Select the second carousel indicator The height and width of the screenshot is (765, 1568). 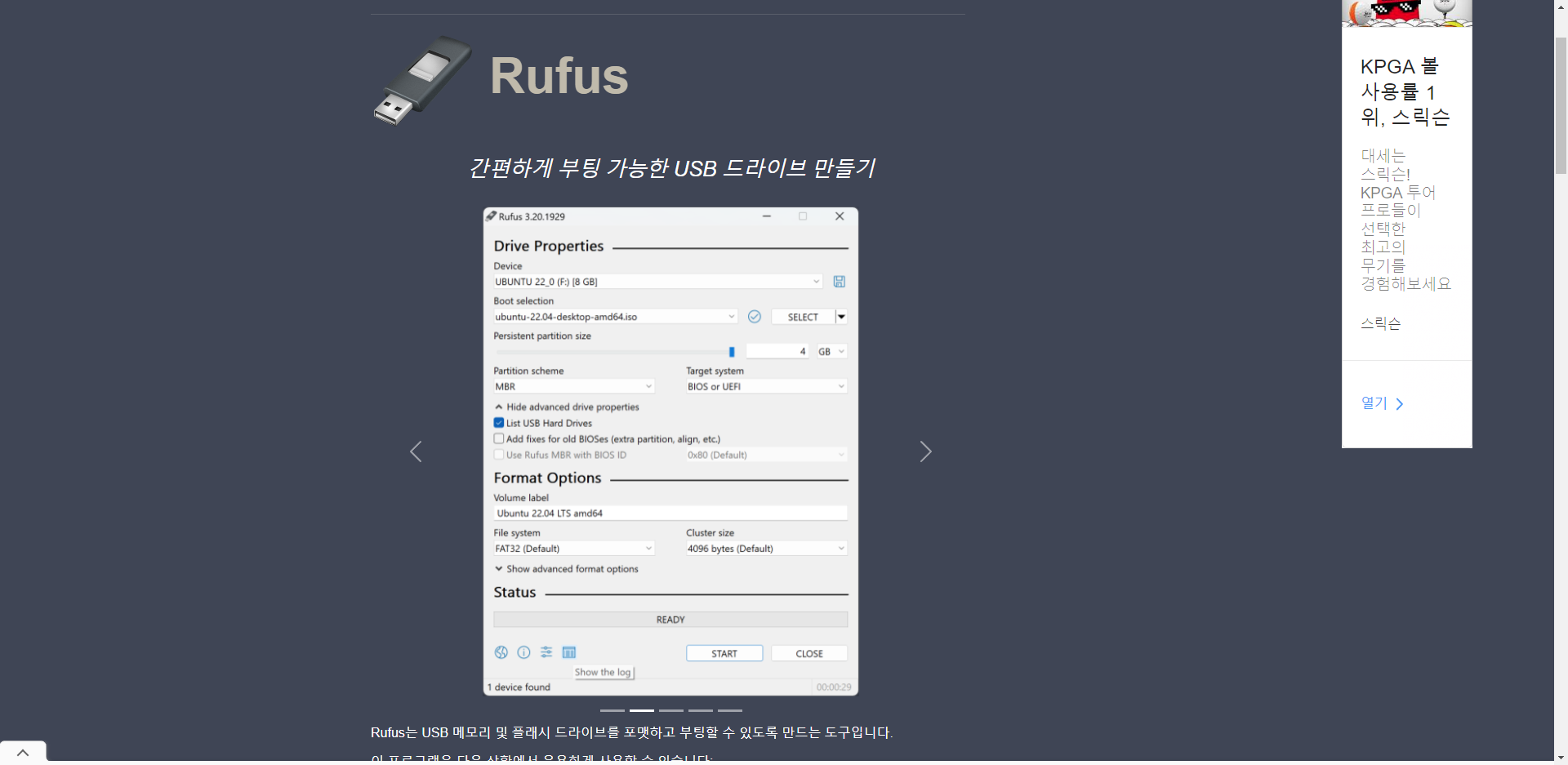(x=642, y=710)
